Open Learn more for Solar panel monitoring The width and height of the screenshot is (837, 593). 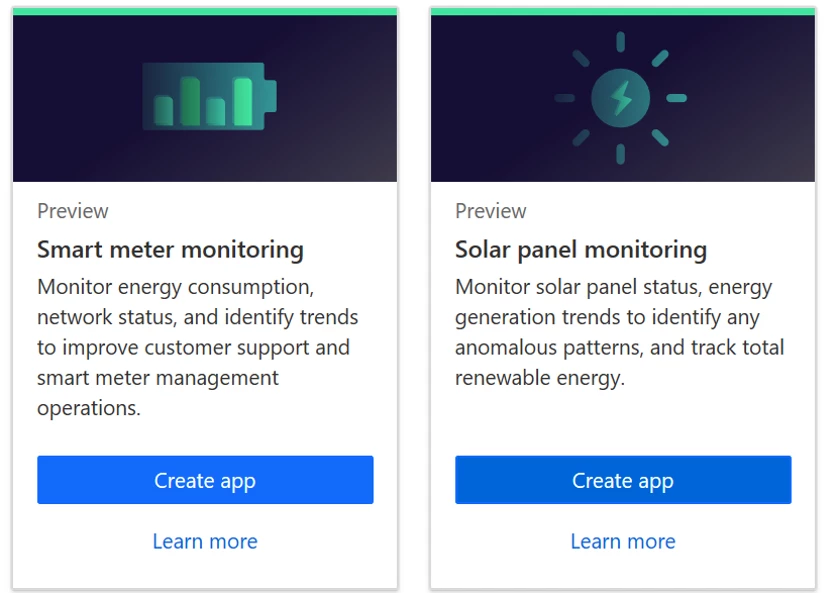623,541
